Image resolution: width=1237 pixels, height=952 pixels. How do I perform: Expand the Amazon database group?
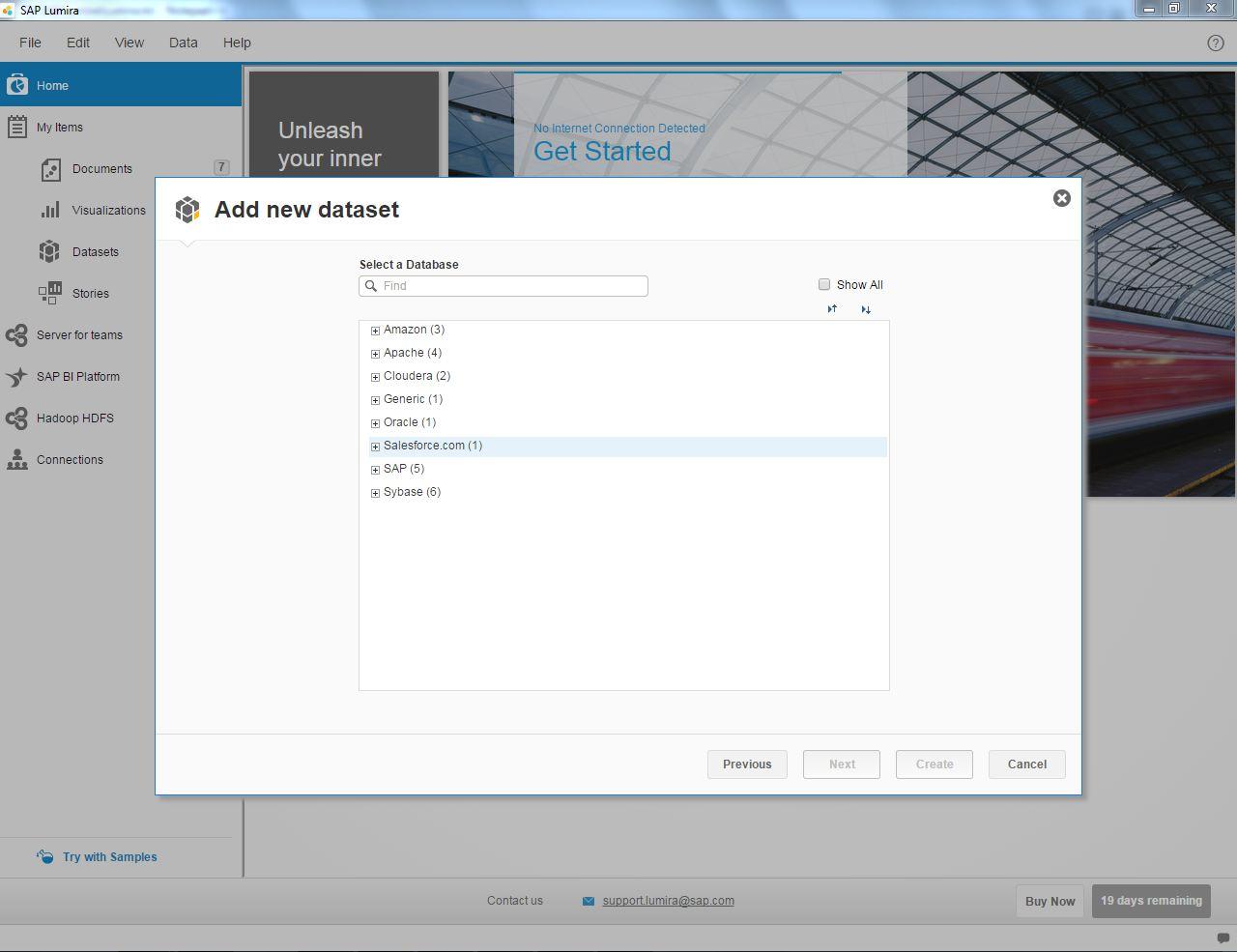[375, 331]
